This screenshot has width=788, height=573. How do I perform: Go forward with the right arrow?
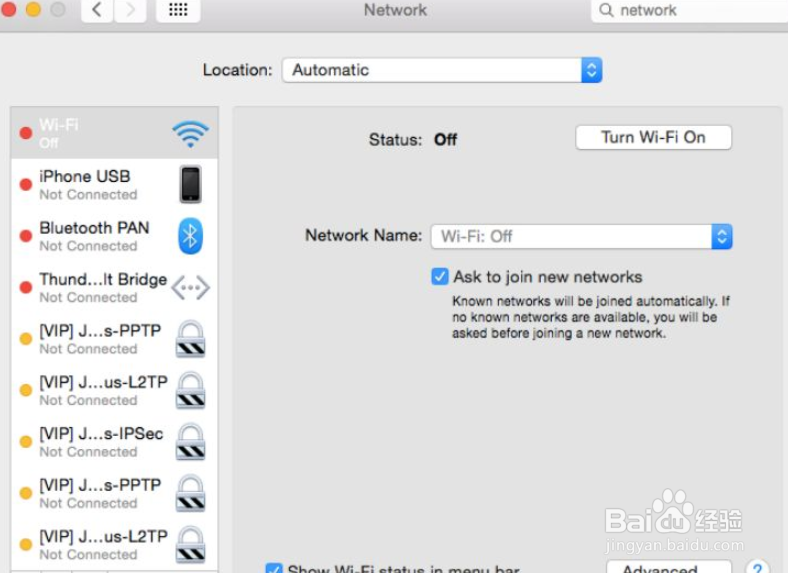(x=130, y=10)
